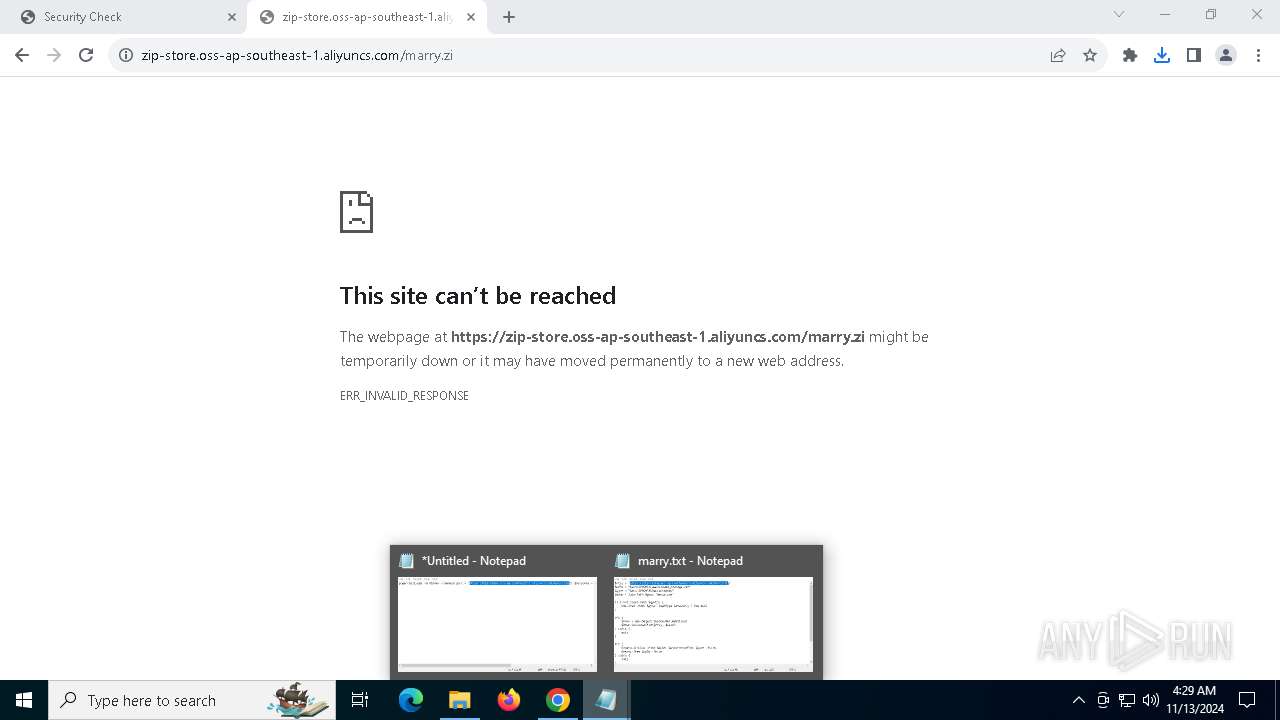Expand the tab search chevron
Viewport: 1280px width, 720px height.
tap(1119, 14)
